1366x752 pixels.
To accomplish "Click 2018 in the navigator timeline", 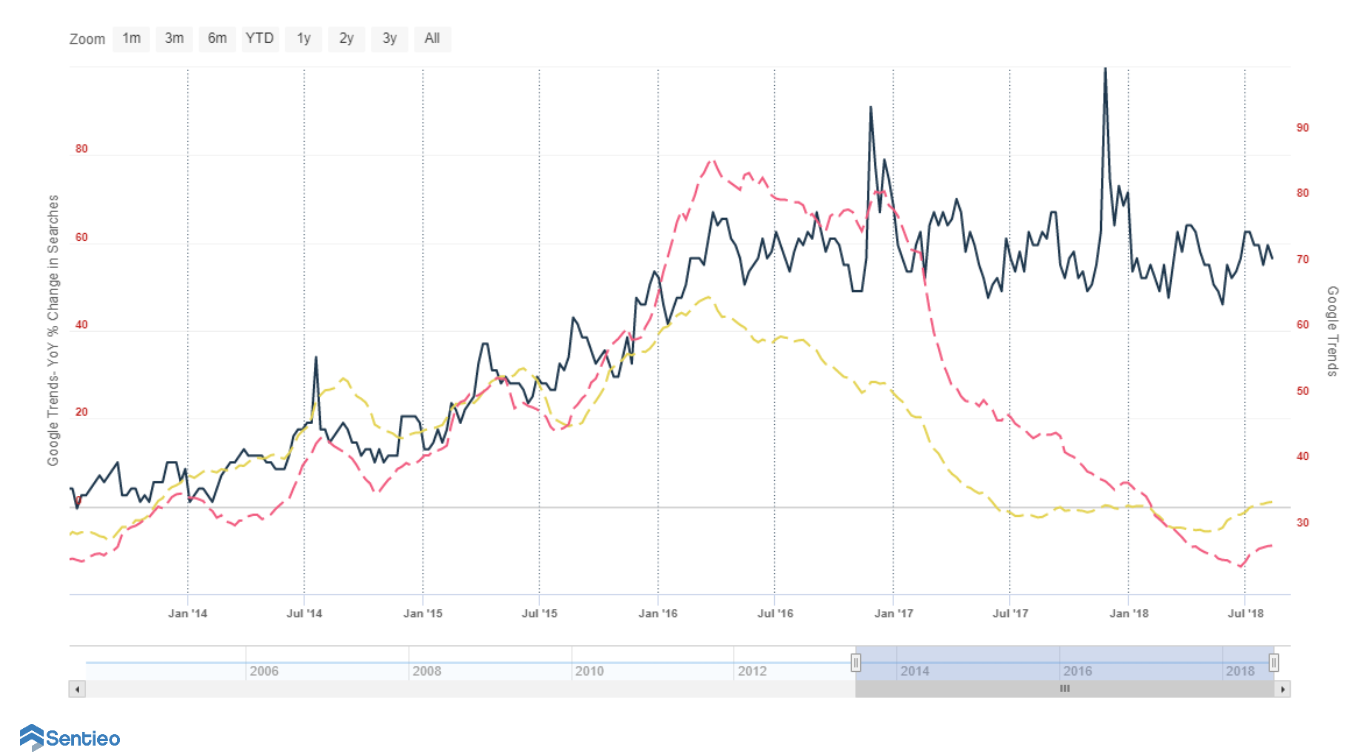I will (1240, 671).
